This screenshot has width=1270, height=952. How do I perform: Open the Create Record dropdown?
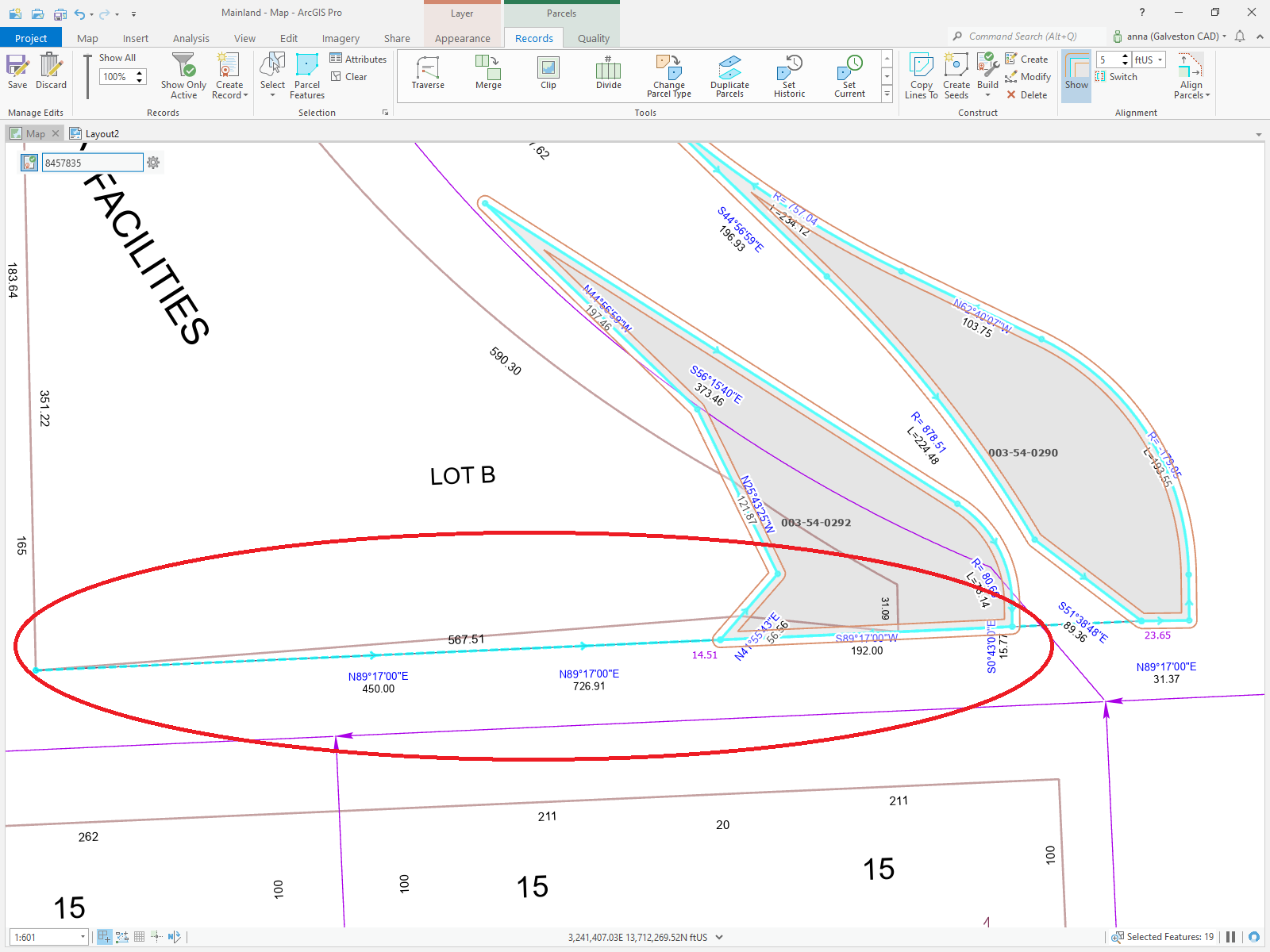tap(229, 76)
